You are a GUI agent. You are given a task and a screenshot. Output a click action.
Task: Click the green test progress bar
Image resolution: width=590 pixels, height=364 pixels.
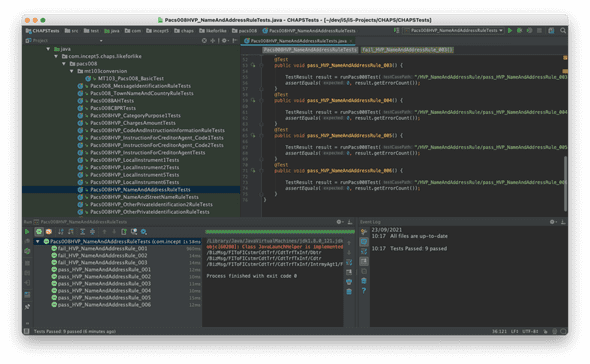pyautogui.click(x=280, y=231)
